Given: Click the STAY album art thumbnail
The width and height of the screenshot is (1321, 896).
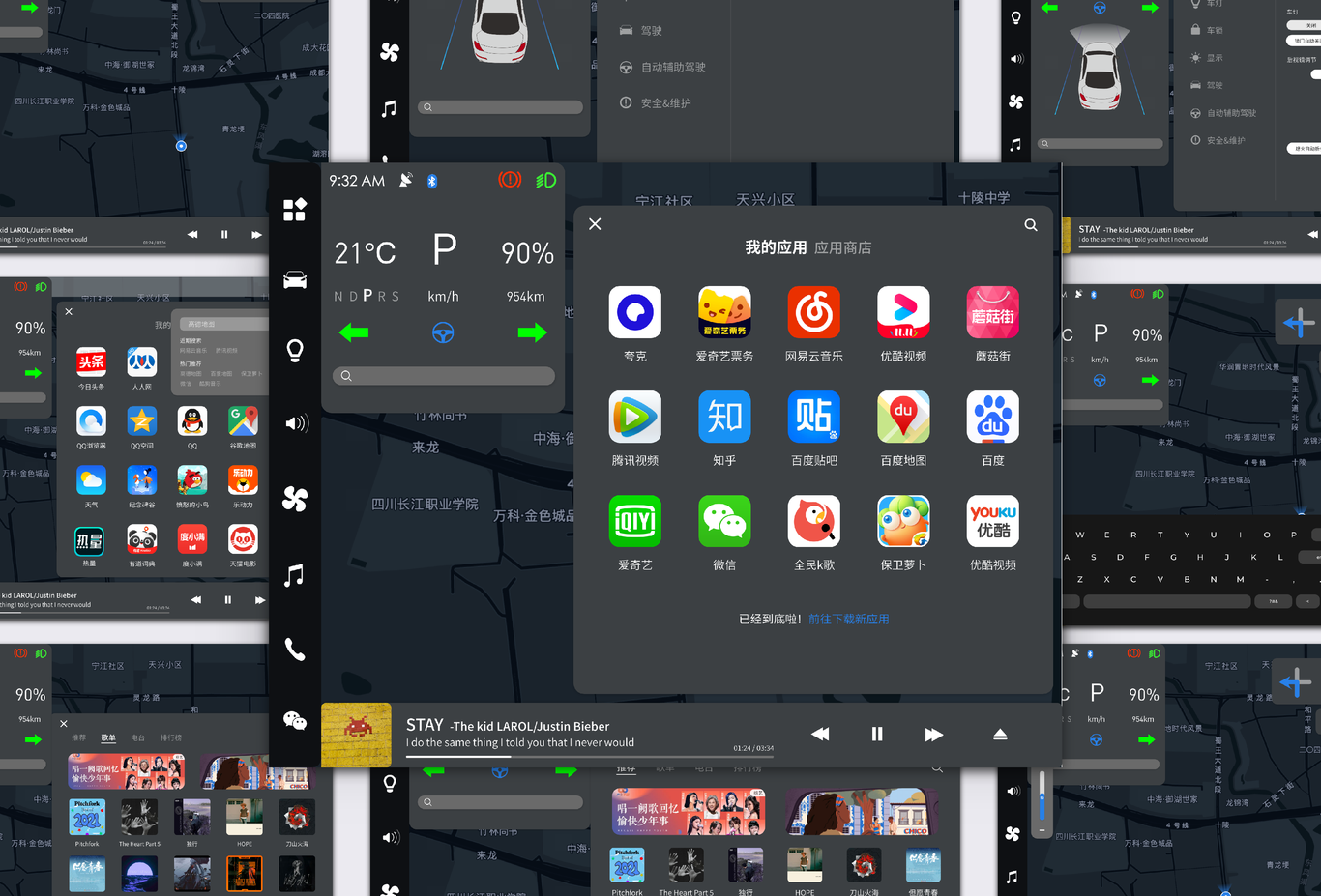Looking at the screenshot, I should pos(356,735).
